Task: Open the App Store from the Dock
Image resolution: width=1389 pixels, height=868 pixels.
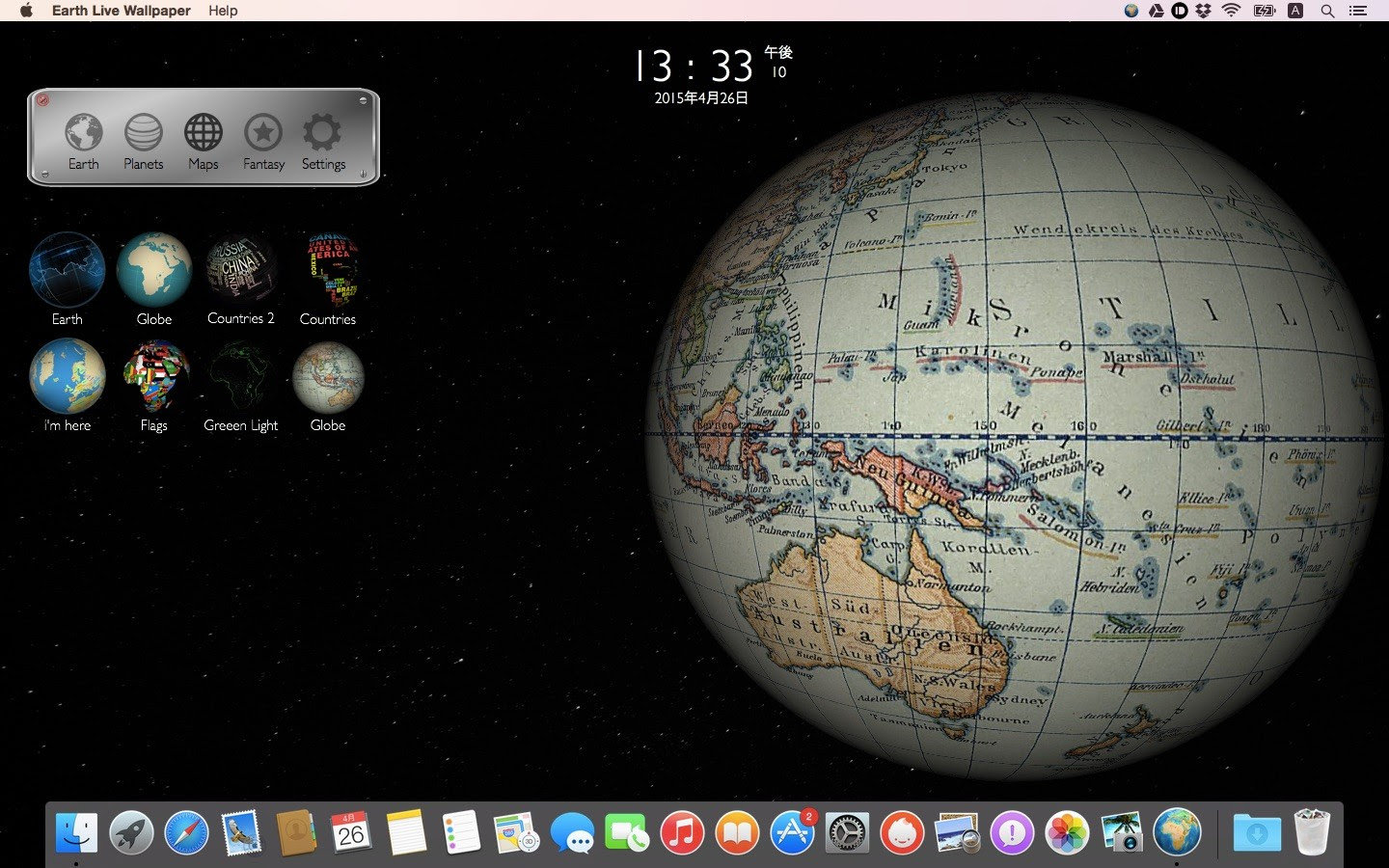Action: pyautogui.click(x=793, y=831)
